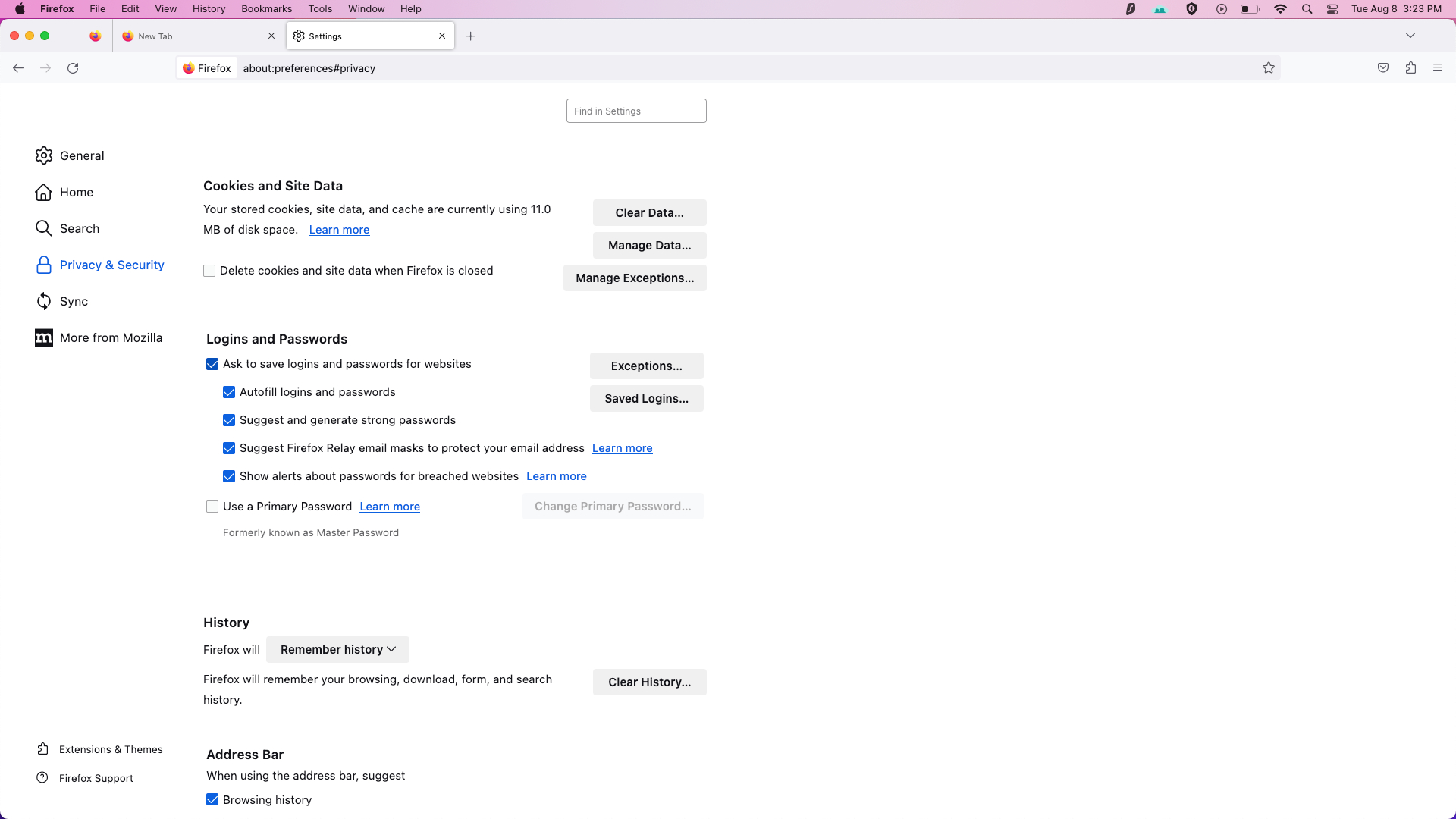This screenshot has height=819, width=1456.
Task: Open macOS Spotlight search icon
Action: 1307,9
